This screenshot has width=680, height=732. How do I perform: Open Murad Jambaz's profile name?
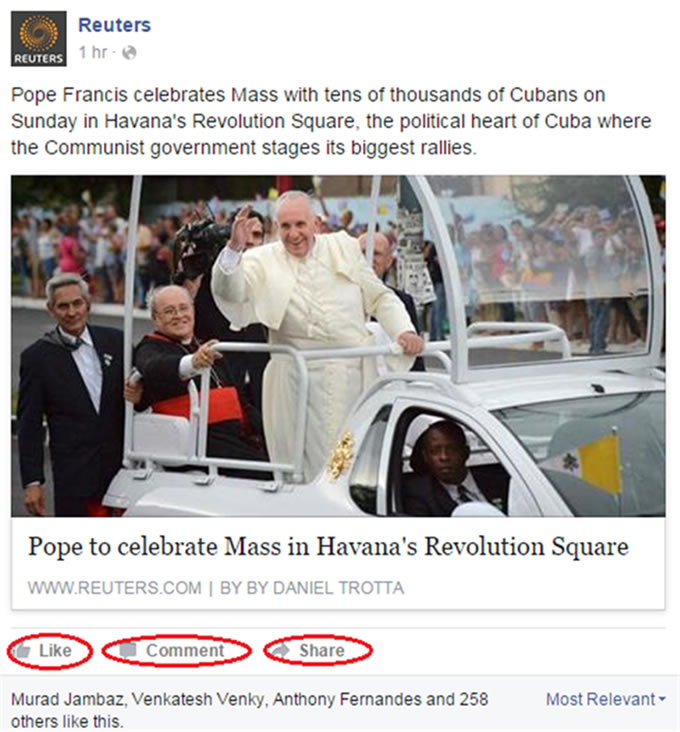tap(68, 699)
